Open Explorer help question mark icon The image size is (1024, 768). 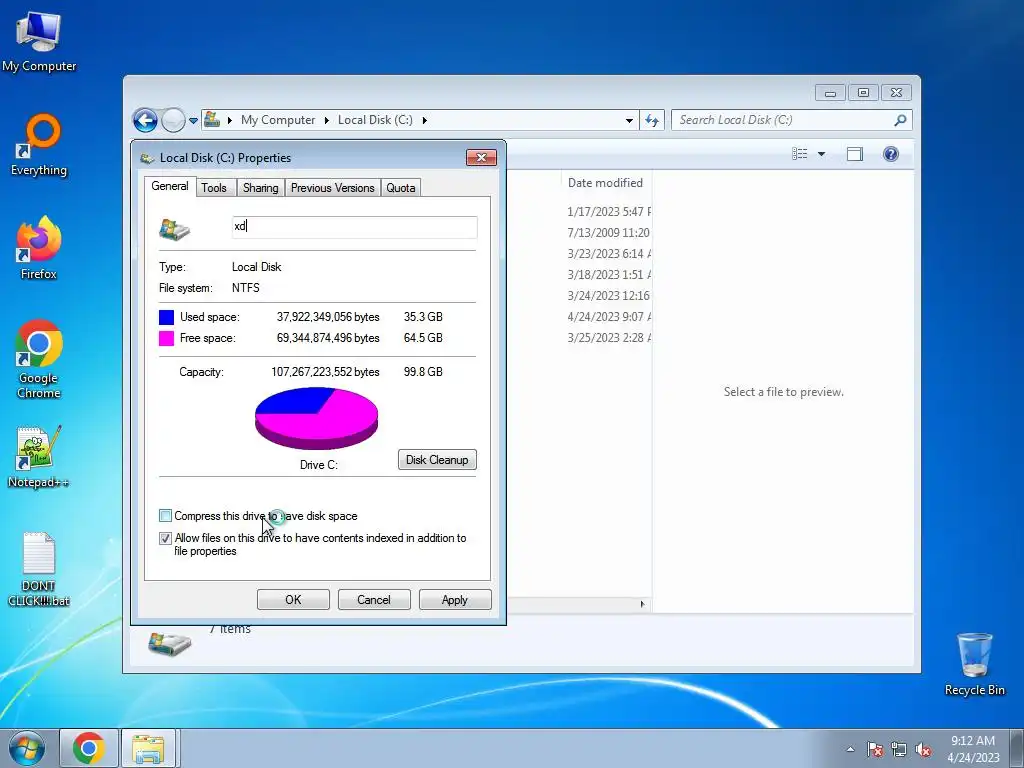(891, 153)
